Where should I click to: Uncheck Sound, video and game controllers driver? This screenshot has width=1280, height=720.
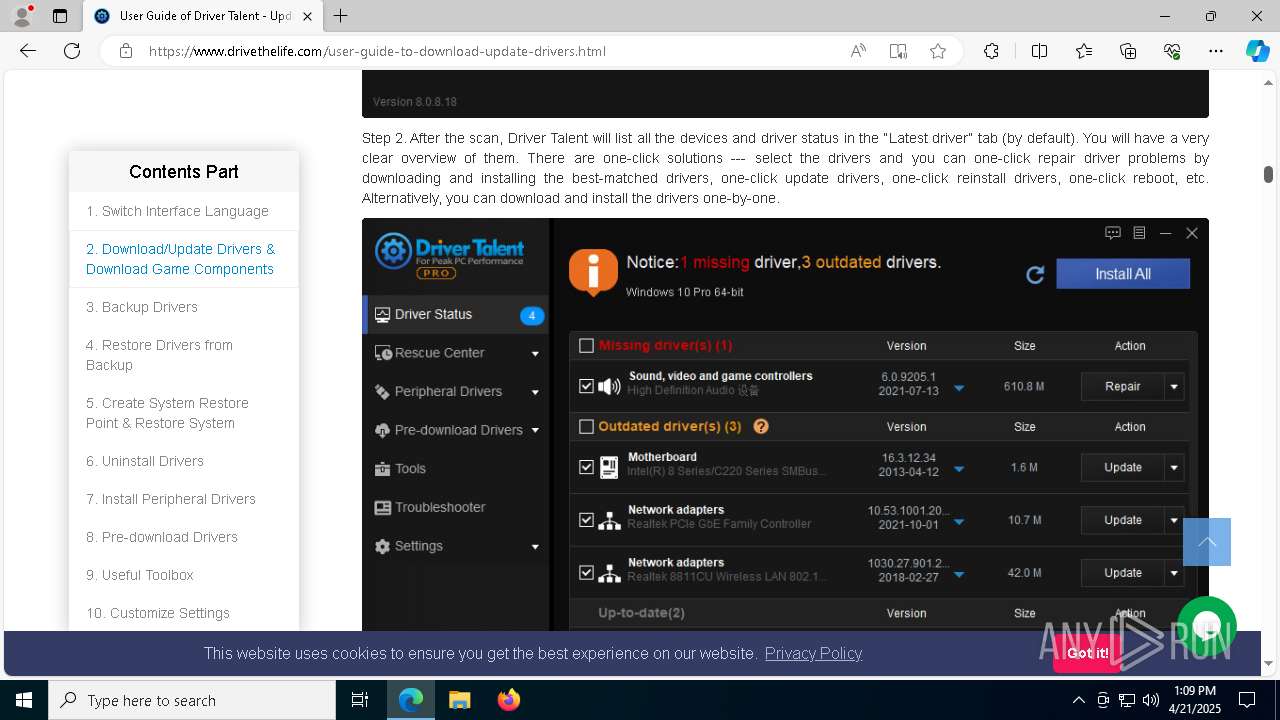[x=587, y=386]
